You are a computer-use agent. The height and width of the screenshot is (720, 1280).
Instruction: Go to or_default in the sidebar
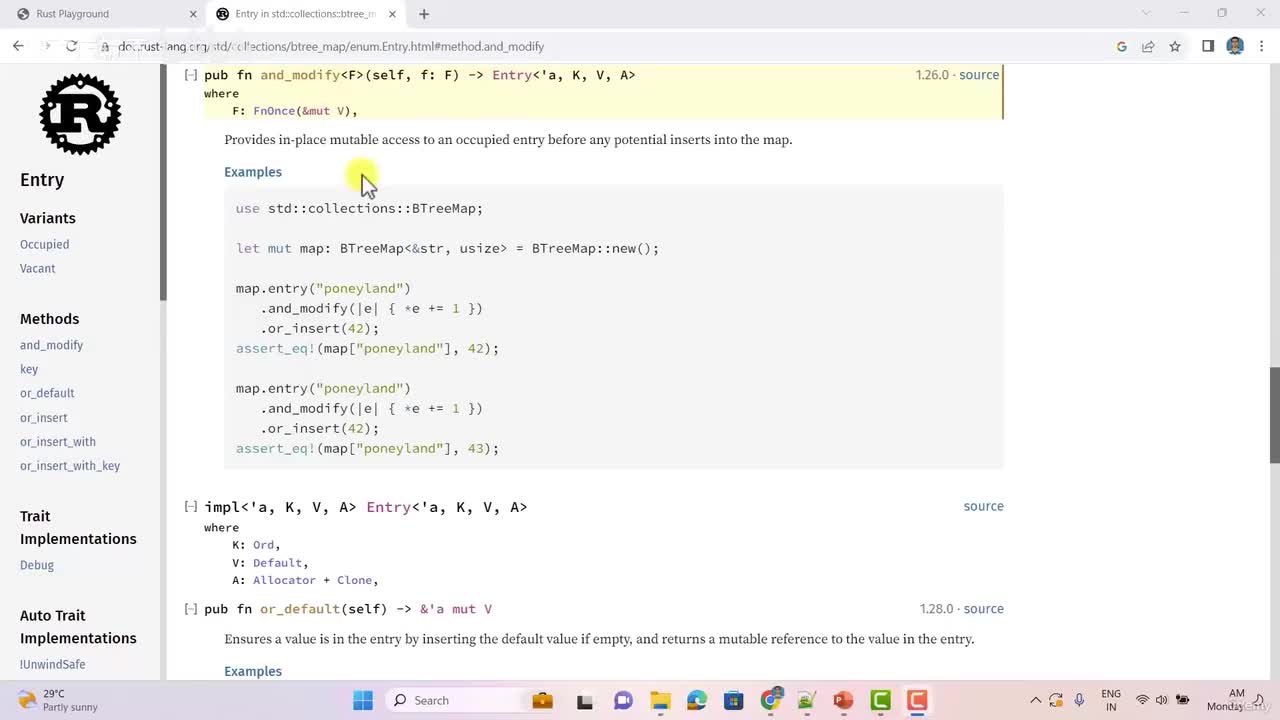tap(47, 393)
